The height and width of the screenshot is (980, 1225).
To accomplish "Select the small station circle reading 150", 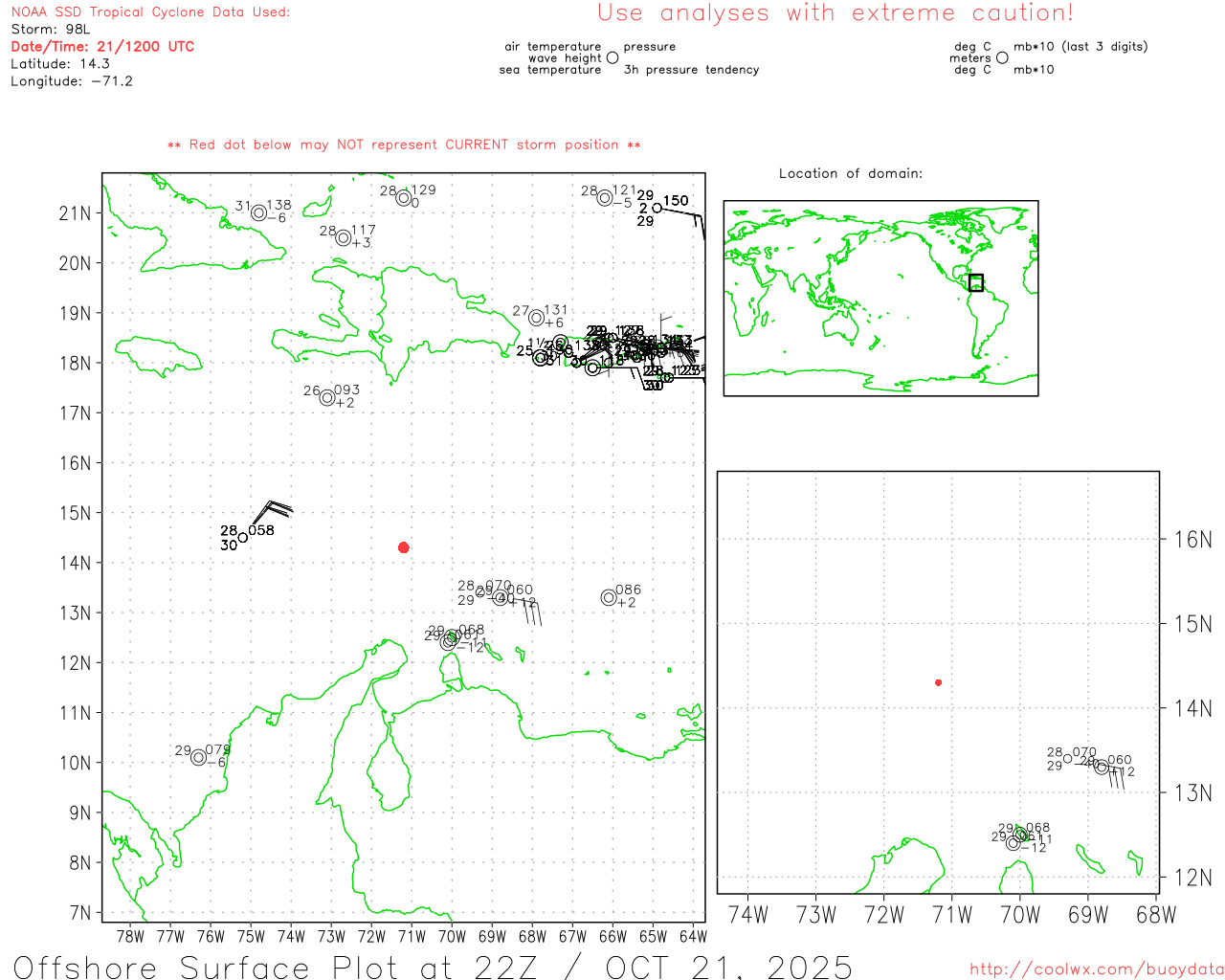I will (x=657, y=208).
